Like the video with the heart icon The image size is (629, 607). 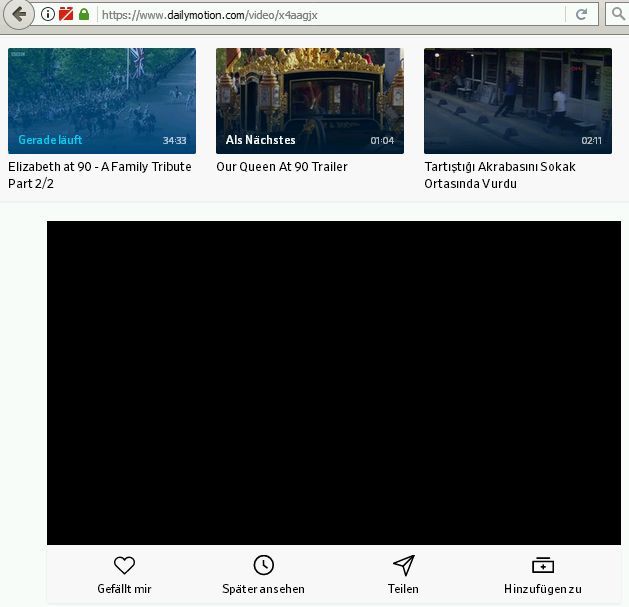tap(124, 565)
